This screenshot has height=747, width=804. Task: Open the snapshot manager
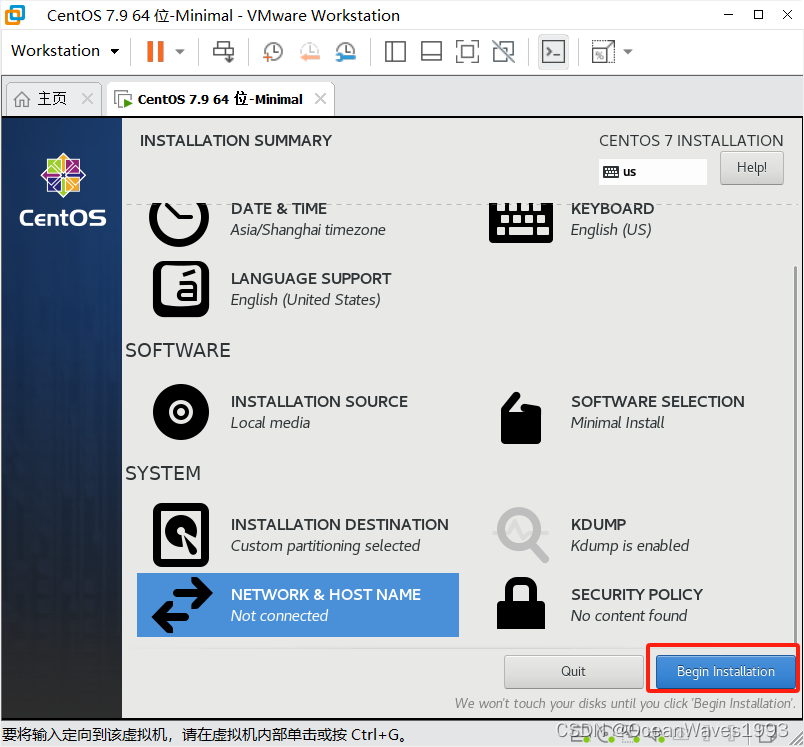[x=346, y=51]
